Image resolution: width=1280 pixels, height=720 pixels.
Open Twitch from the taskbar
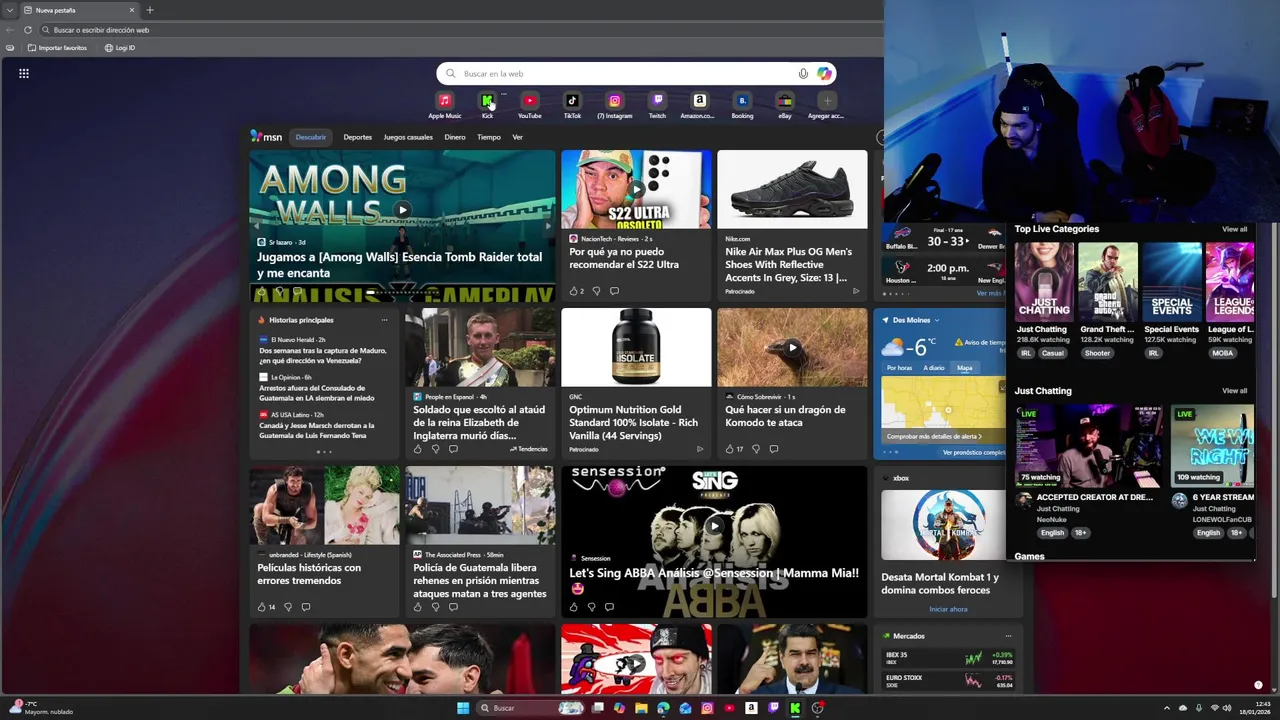tap(773, 708)
